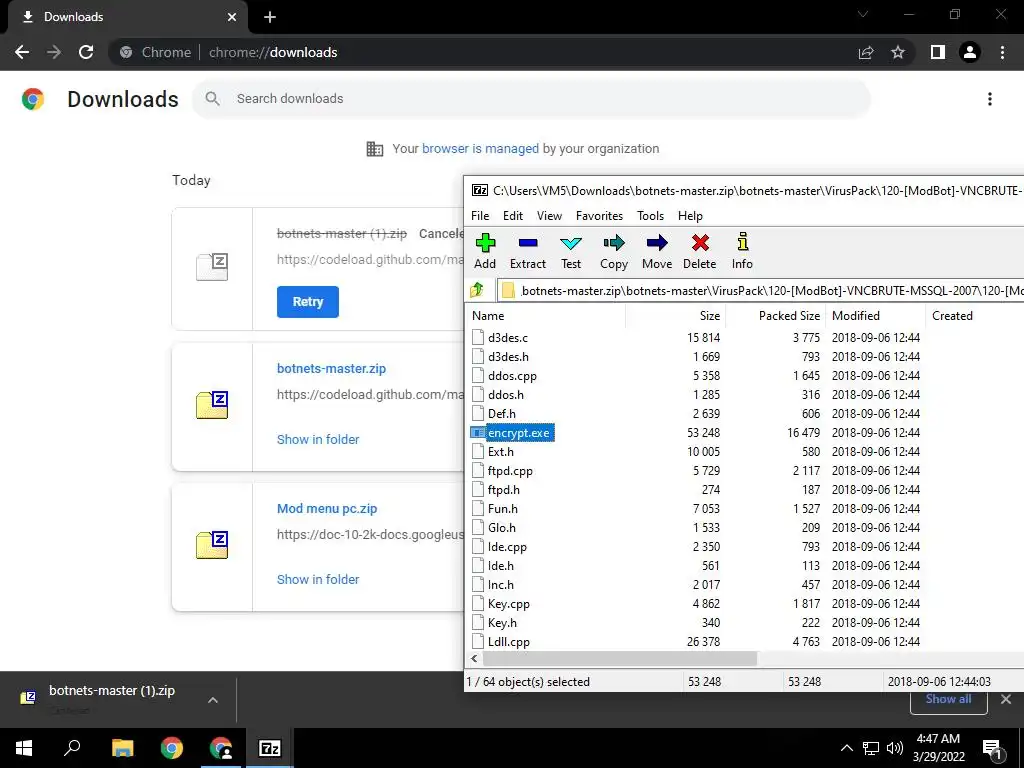This screenshot has width=1024, height=768.
Task: Open Mod menu pc.zip download link
Action: pos(327,509)
